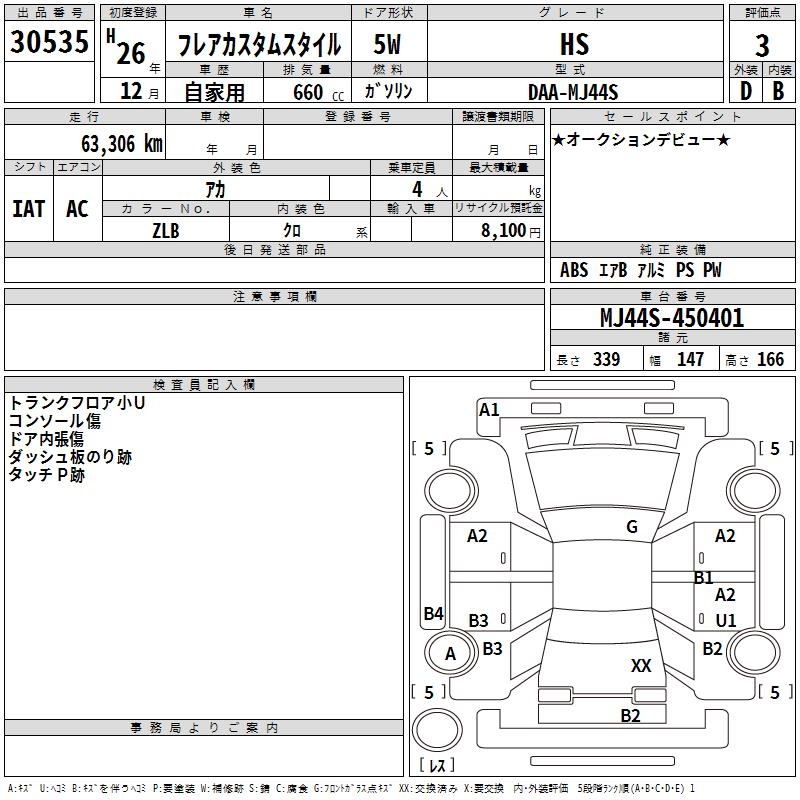Image resolution: width=800 pixels, height=800 pixels.
Task: Click the inspector note ドア内張傷
Action: [46, 439]
